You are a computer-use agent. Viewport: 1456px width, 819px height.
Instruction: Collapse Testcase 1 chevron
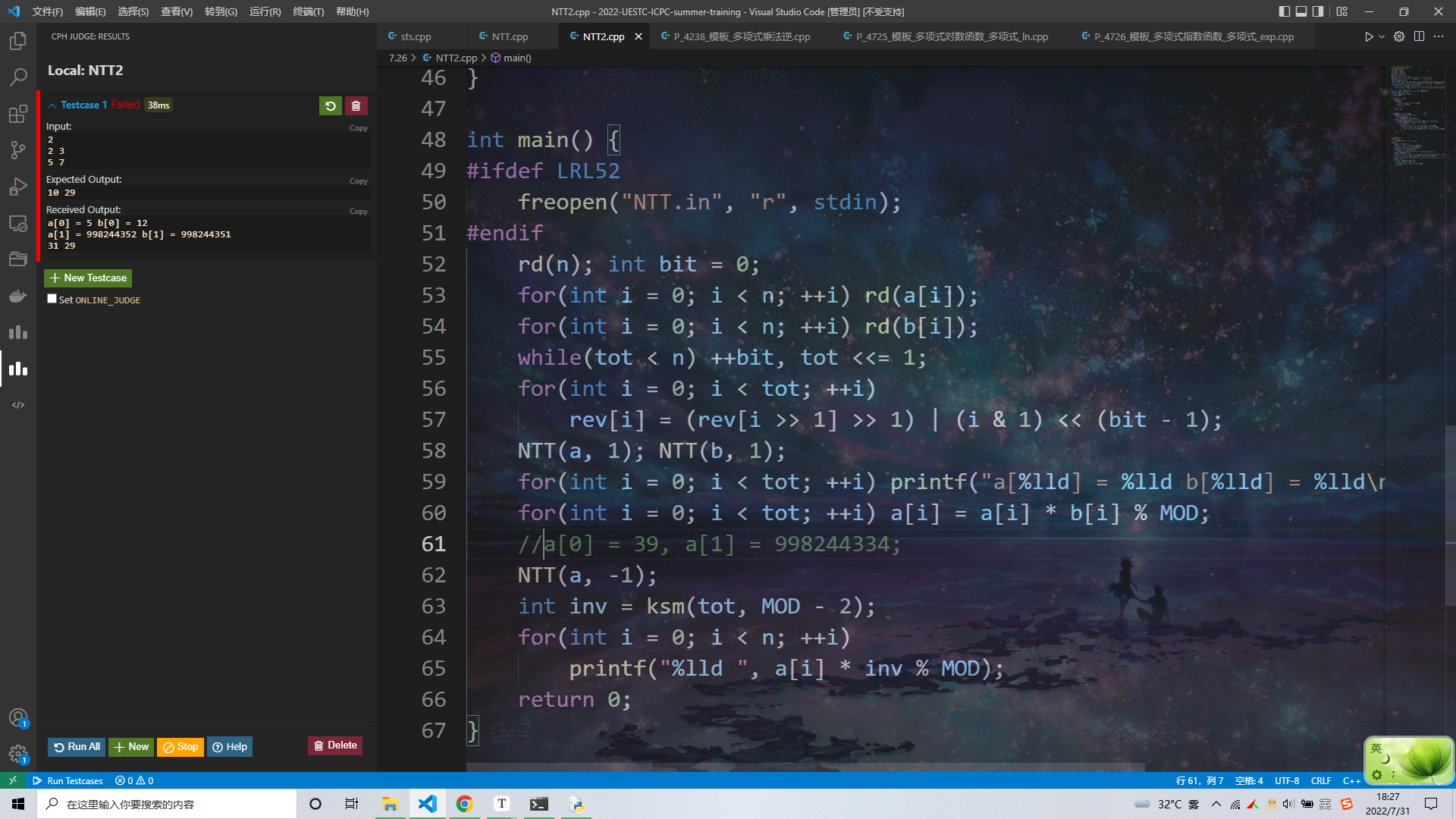click(52, 105)
